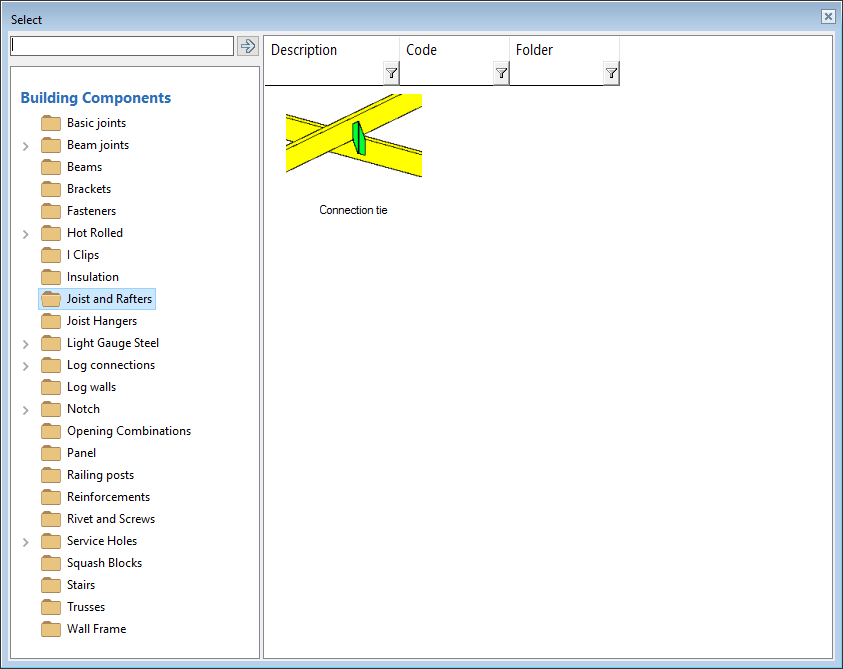Expand the Service Holes folder
Screen dimensions: 843x669
tap(26, 542)
